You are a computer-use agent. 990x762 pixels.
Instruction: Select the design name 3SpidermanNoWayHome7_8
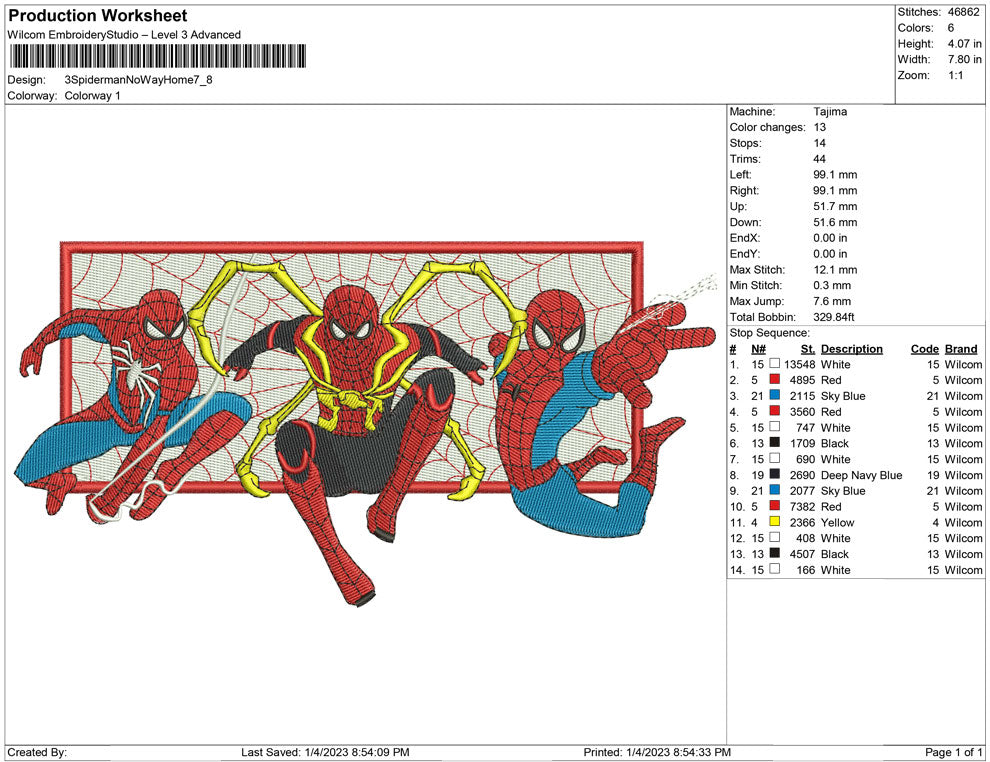tap(138, 79)
